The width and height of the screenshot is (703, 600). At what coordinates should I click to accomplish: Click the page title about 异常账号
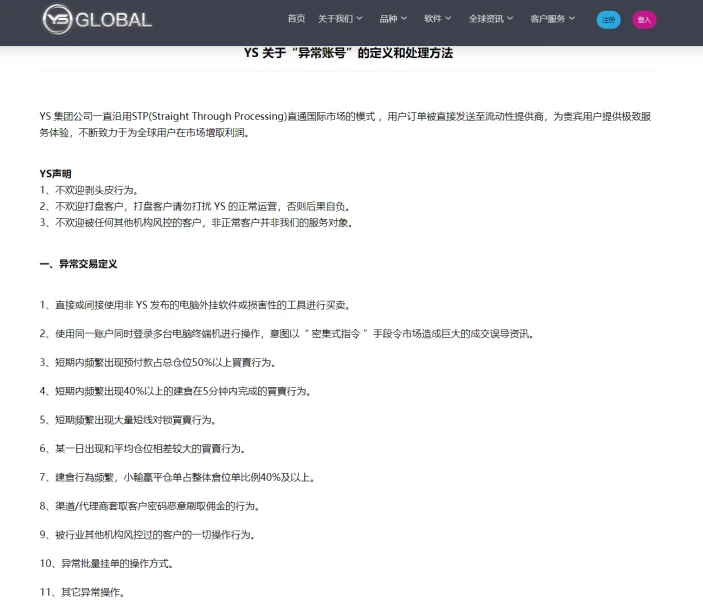point(348,53)
